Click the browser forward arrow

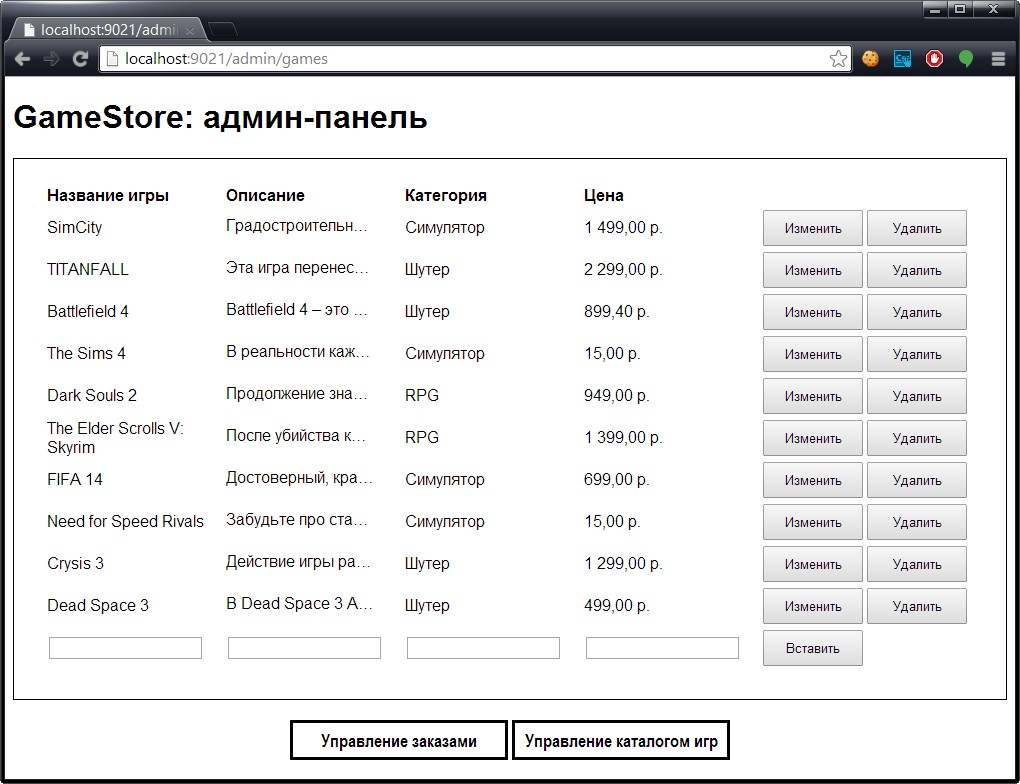pyautogui.click(x=51, y=59)
